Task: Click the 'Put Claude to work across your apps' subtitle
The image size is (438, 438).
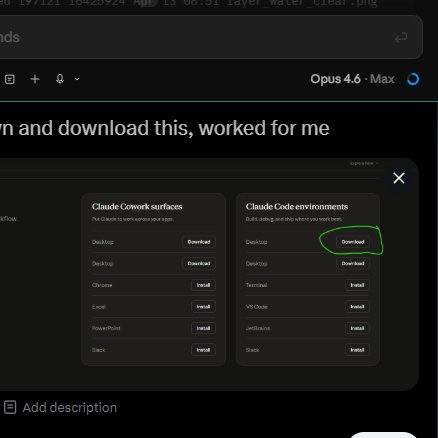Action: 133,219
